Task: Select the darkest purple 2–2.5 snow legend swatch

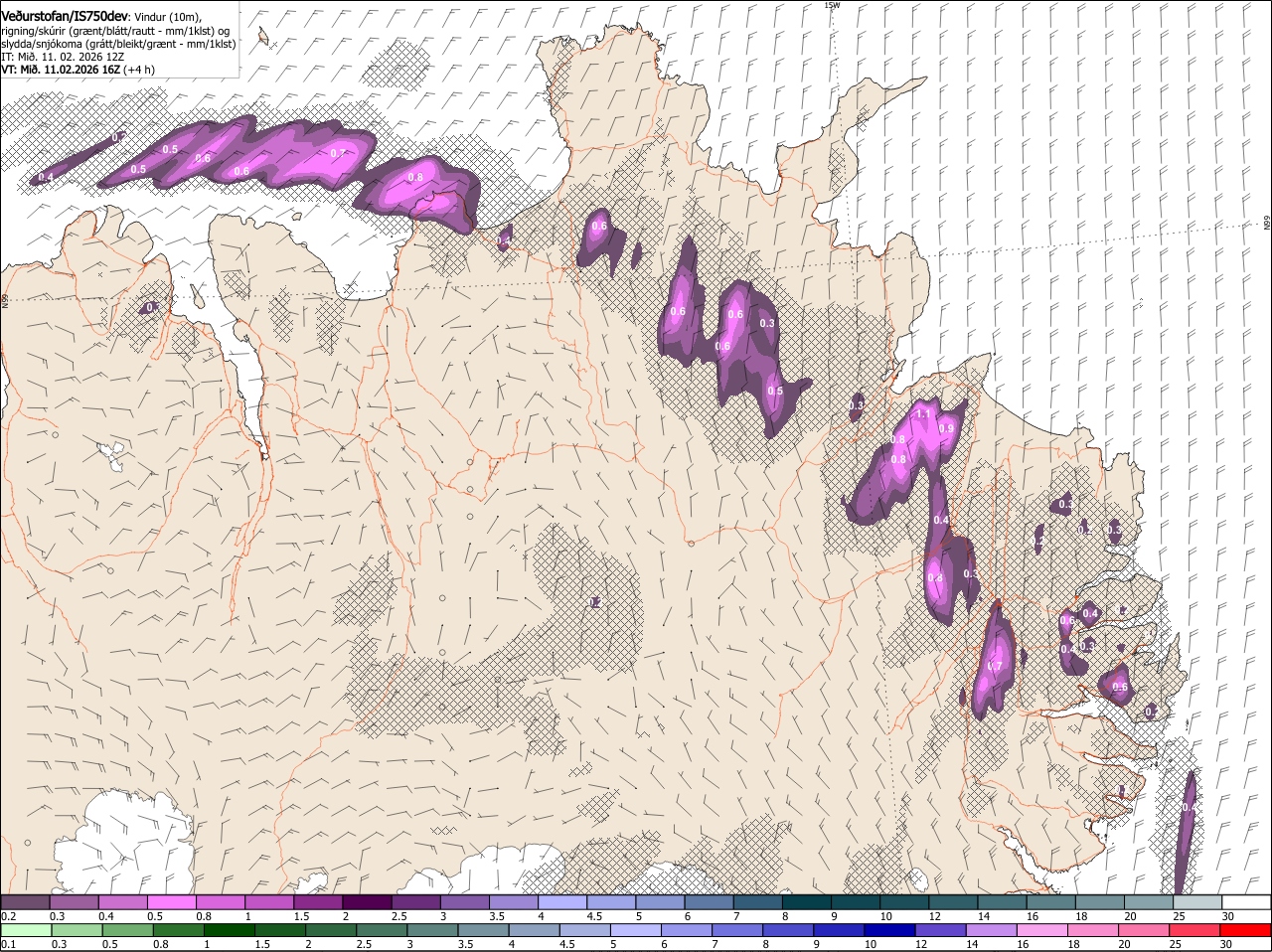Action: pos(366,902)
